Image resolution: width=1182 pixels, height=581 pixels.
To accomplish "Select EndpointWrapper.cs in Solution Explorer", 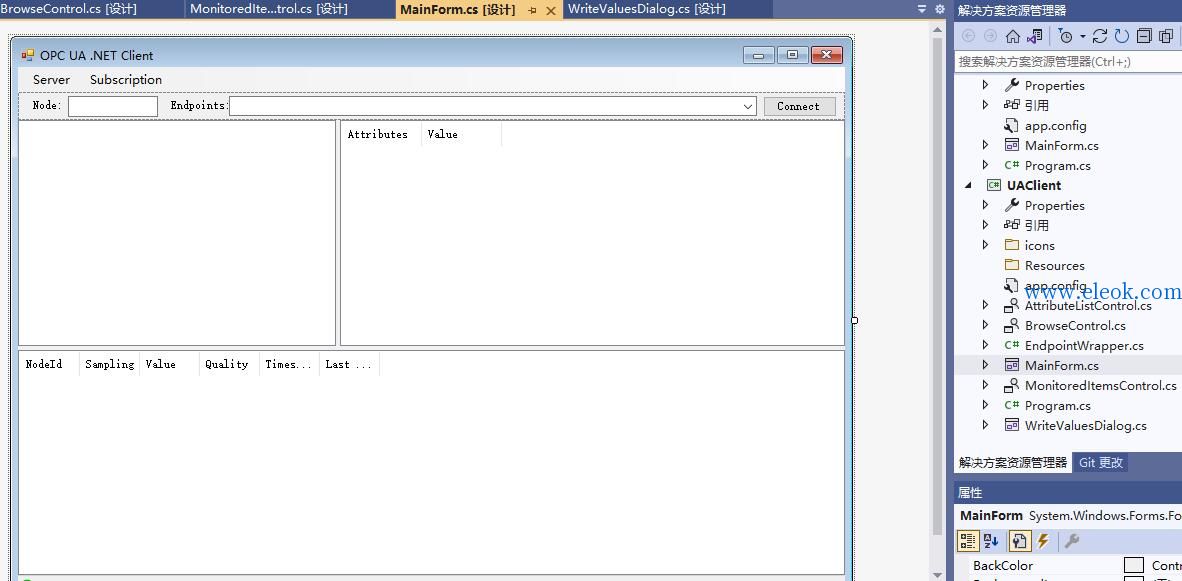I will pos(1084,345).
